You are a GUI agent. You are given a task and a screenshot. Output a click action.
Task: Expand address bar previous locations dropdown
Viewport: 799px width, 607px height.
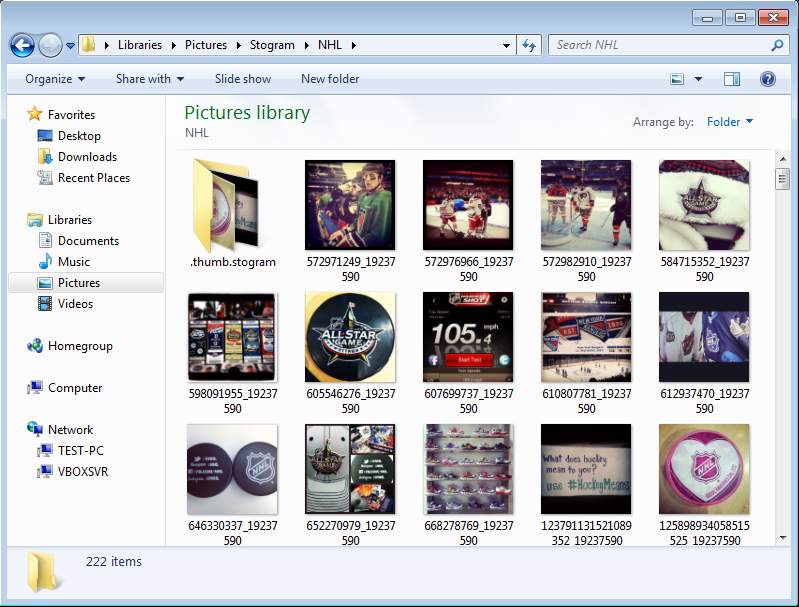[506, 45]
